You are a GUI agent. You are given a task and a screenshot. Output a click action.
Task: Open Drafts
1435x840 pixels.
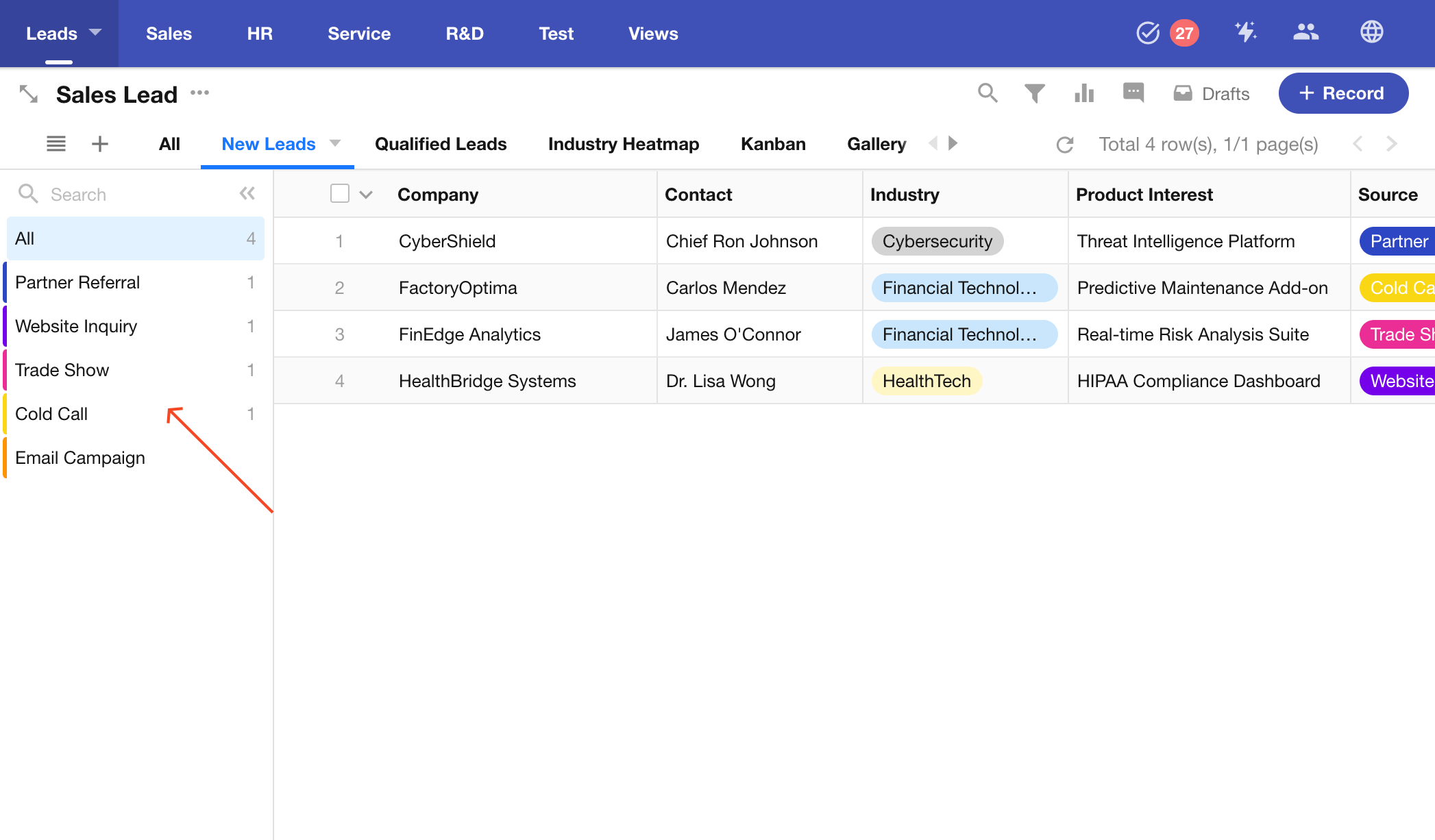point(1212,94)
